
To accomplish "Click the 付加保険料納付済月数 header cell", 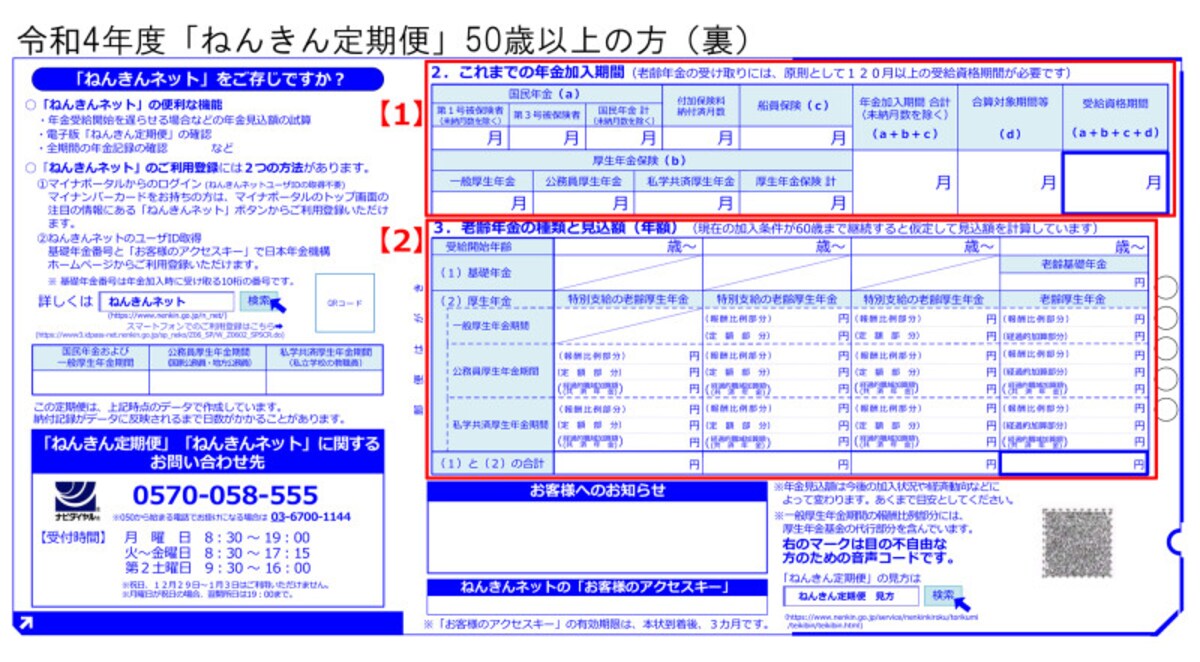I will (700, 106).
